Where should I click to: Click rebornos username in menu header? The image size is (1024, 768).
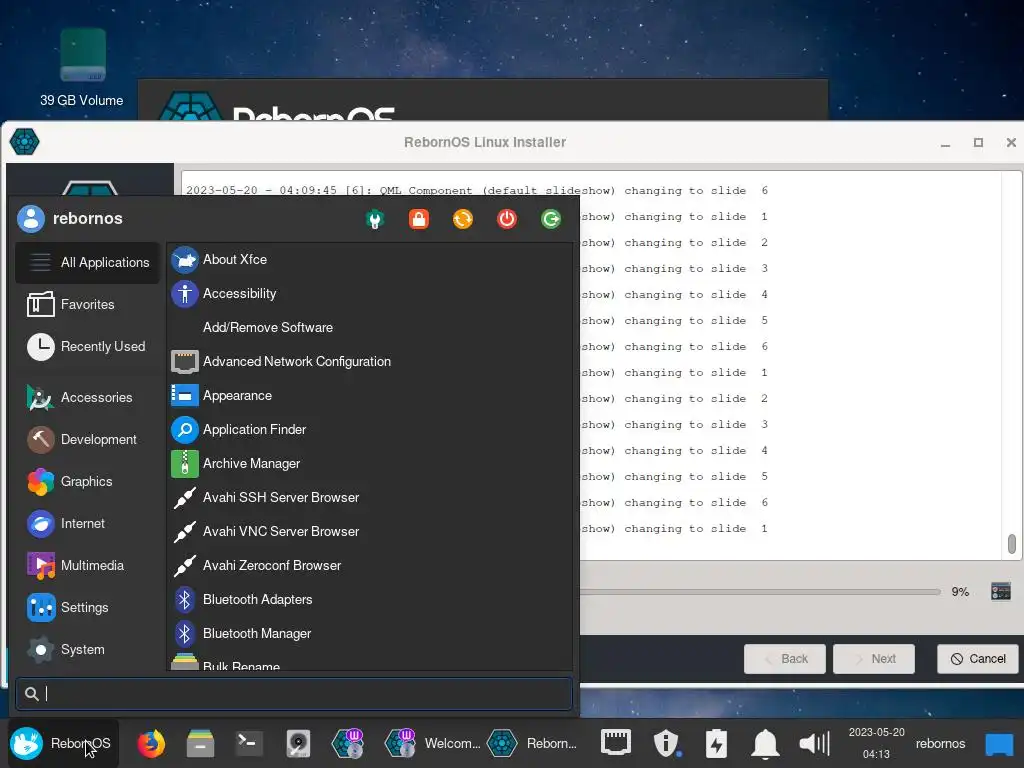[x=88, y=219]
